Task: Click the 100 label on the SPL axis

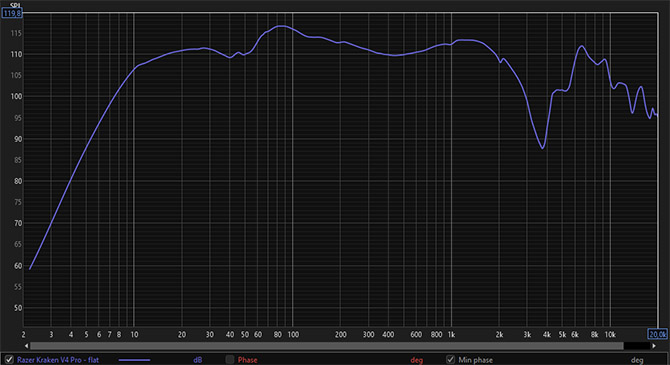Action: (x=16, y=97)
